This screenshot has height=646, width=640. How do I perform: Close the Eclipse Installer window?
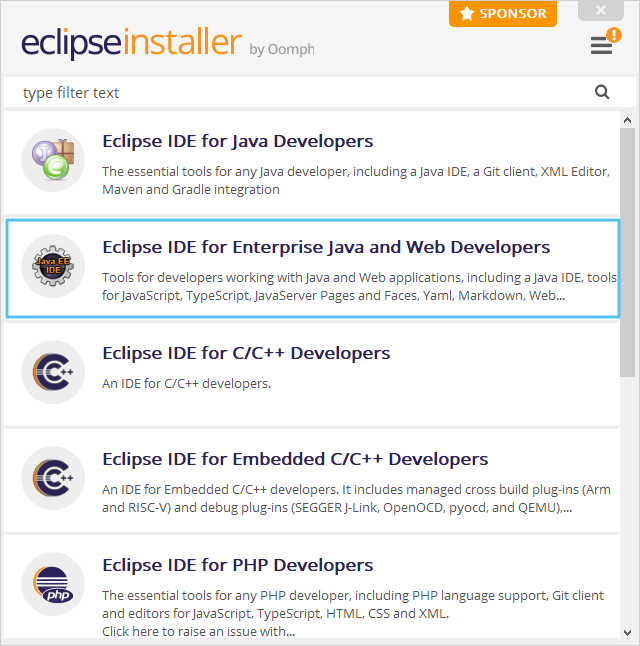point(601,10)
